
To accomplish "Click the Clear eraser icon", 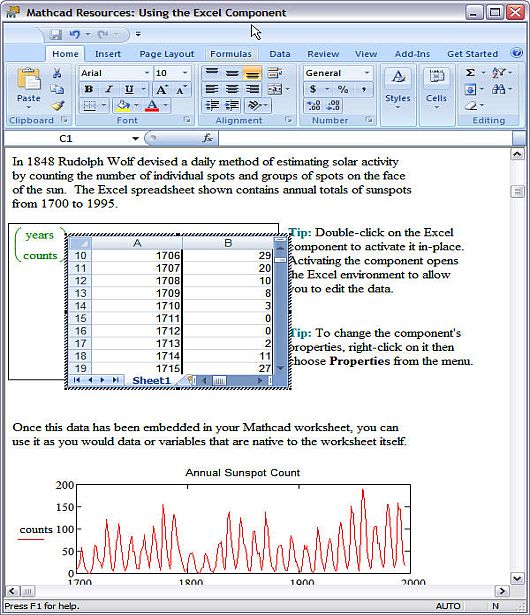I will pos(471,106).
